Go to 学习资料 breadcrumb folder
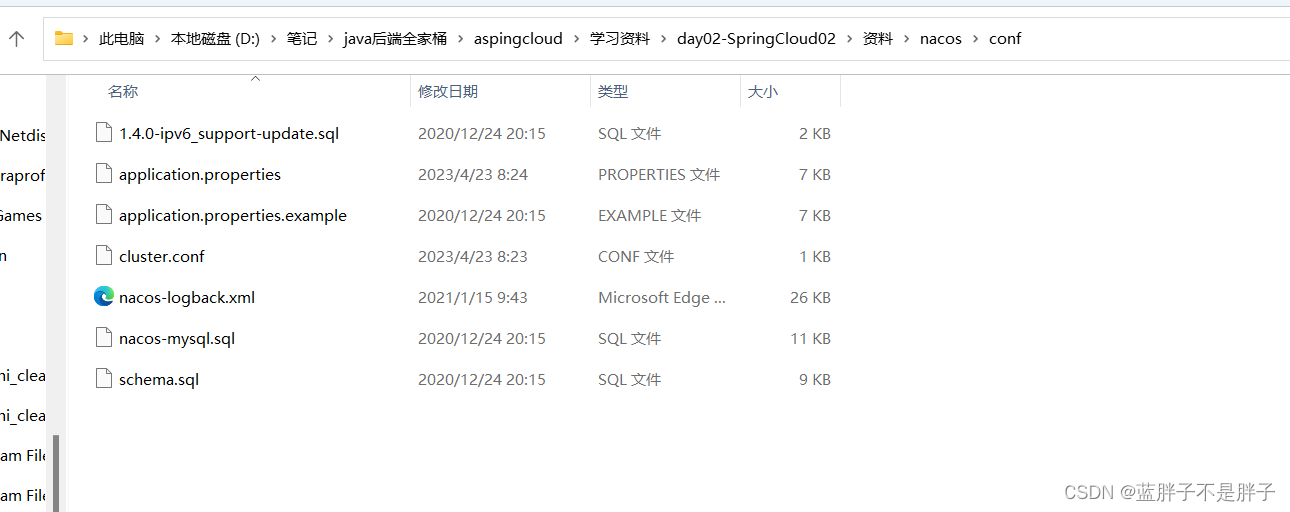The height and width of the screenshot is (512, 1290). pyautogui.click(x=620, y=39)
